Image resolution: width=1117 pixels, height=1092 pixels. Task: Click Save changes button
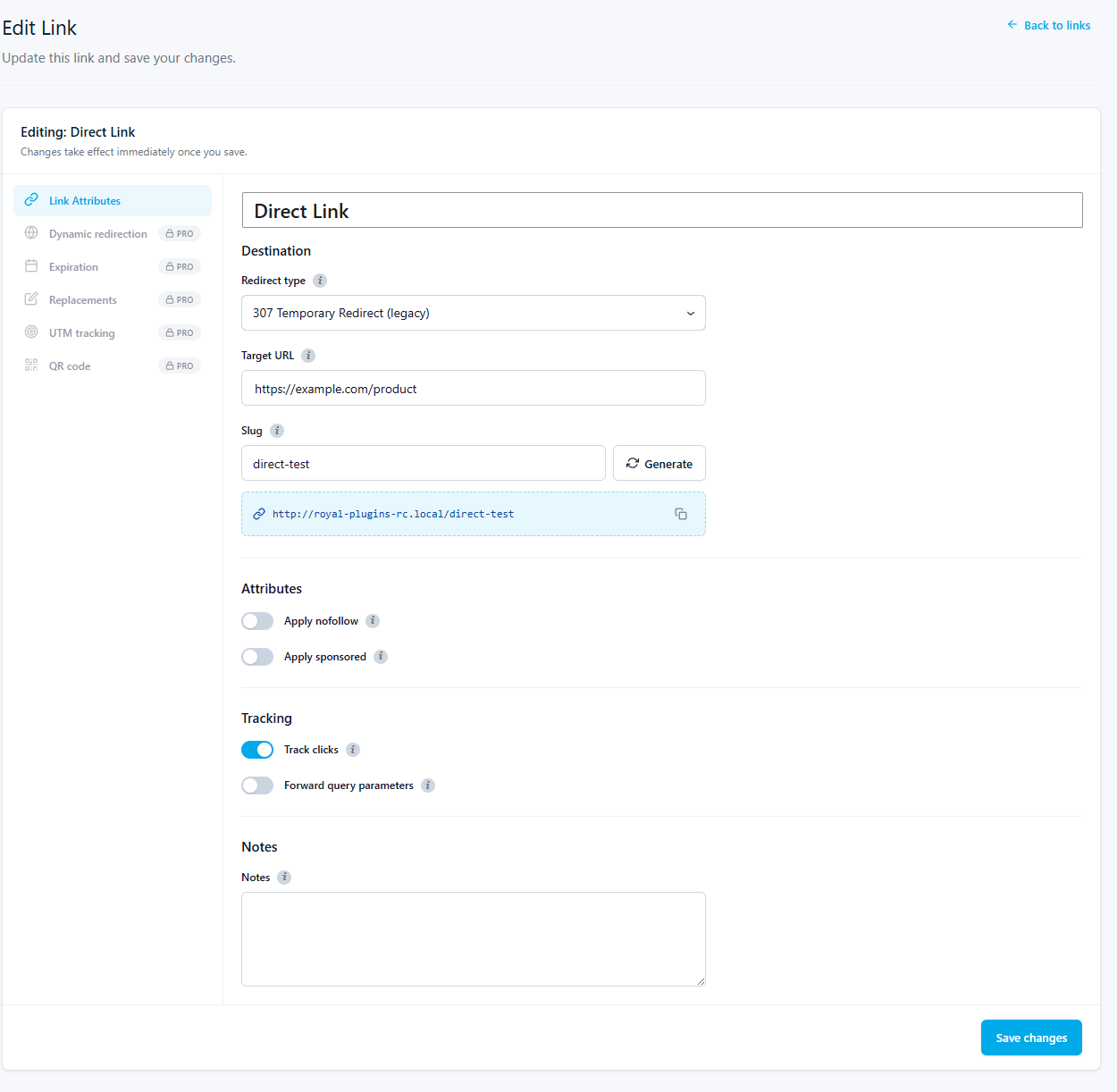[1031, 1037]
